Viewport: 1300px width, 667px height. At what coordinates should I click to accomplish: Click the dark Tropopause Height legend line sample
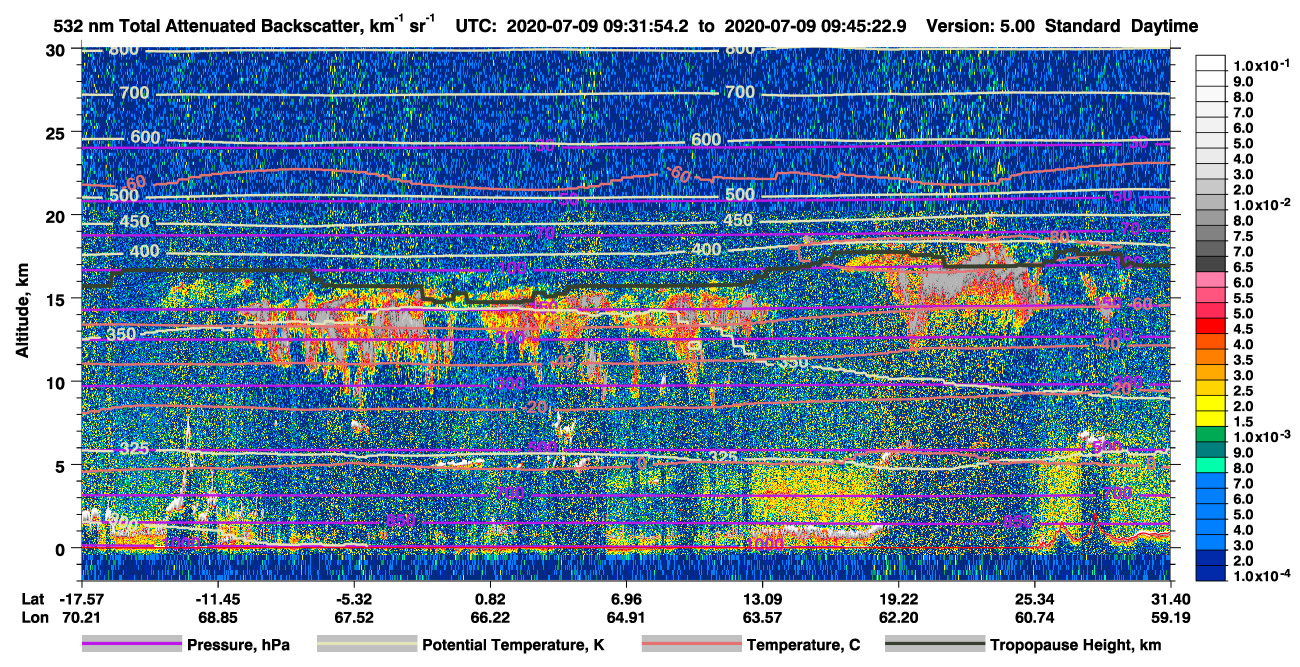pyautogui.click(x=933, y=645)
